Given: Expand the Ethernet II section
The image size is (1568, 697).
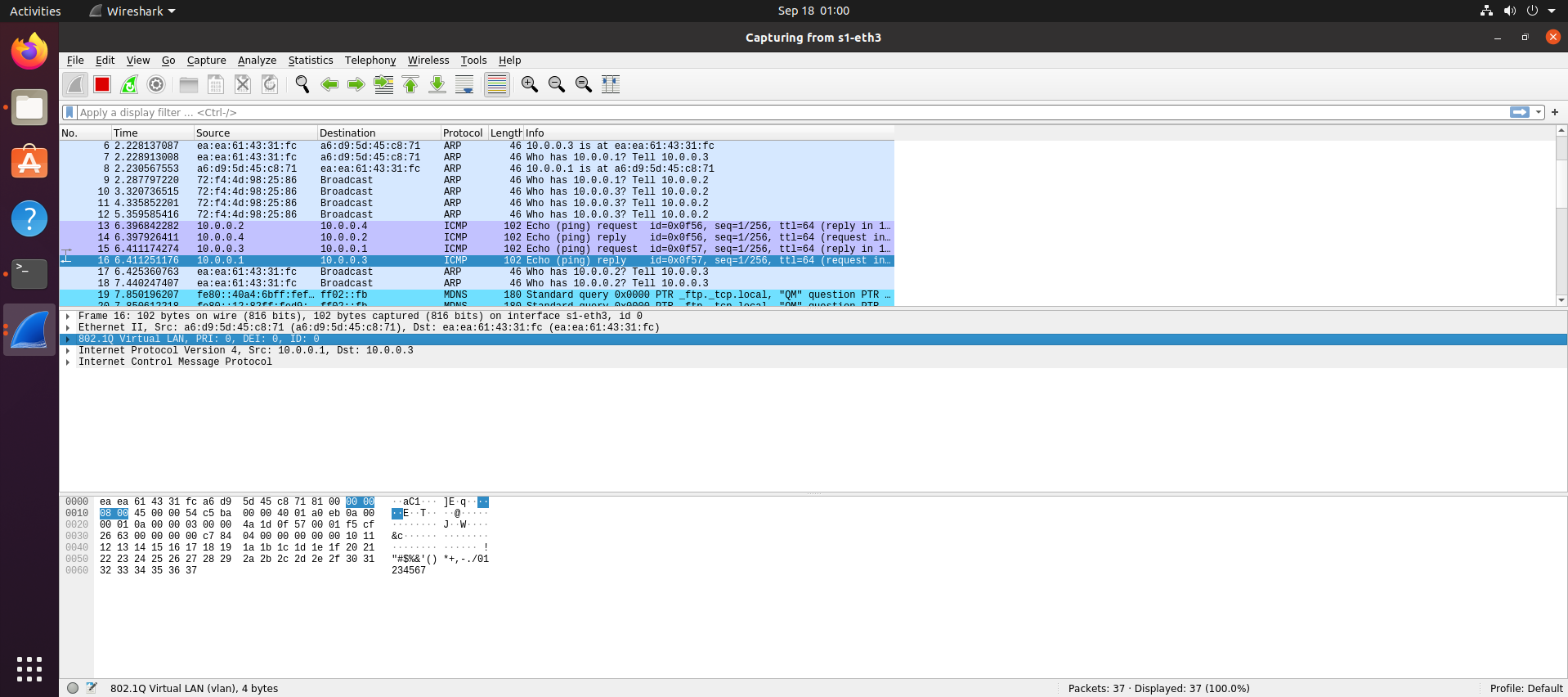Looking at the screenshot, I should (x=68, y=328).
